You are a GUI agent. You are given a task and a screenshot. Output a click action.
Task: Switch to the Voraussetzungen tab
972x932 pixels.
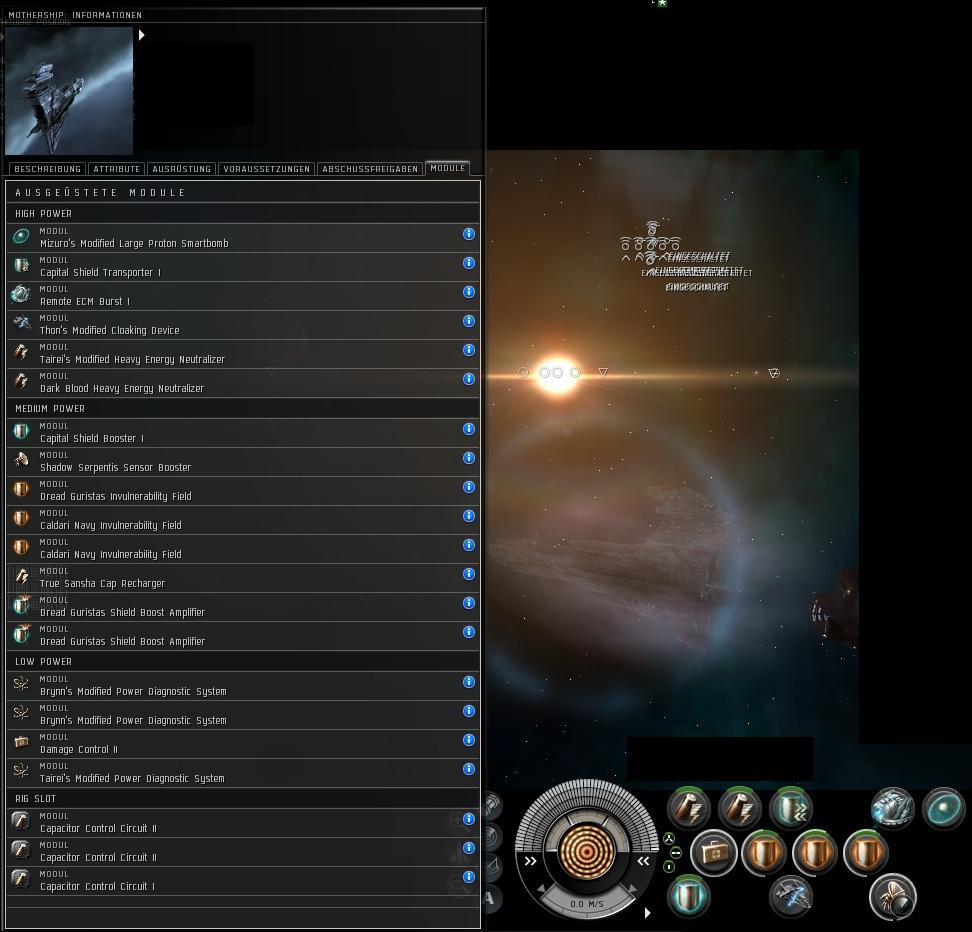tap(267, 169)
